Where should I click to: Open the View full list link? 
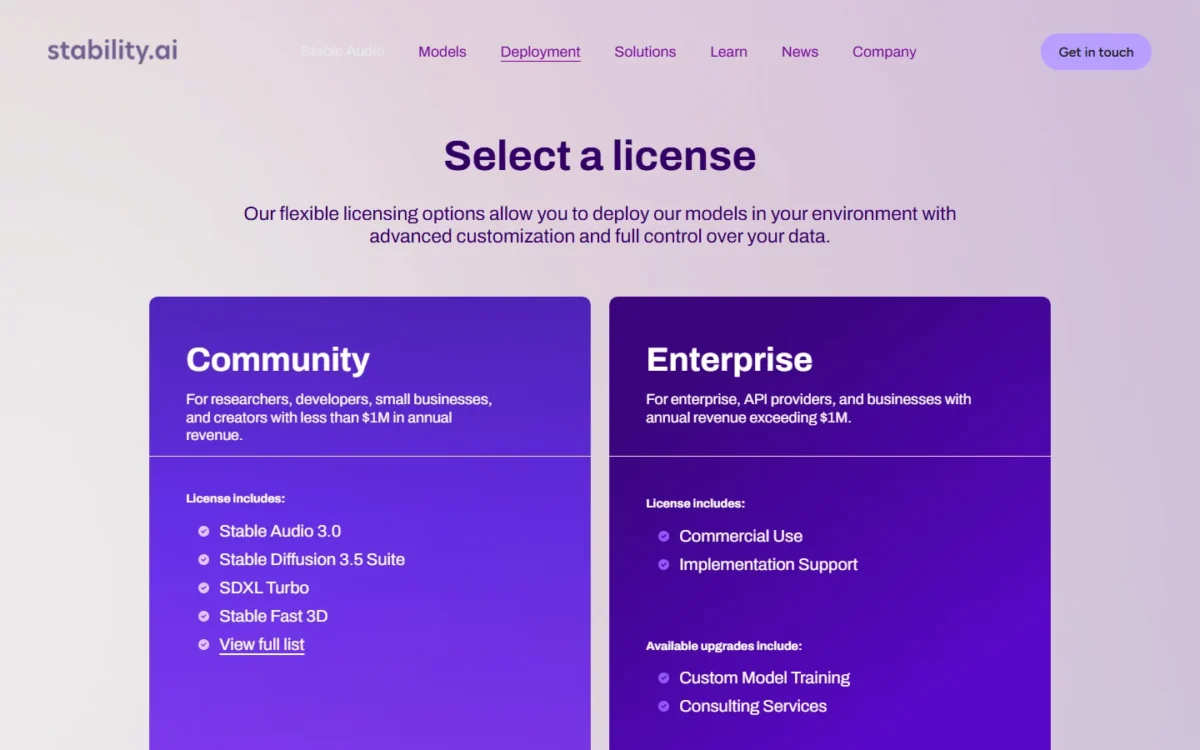tap(262, 645)
